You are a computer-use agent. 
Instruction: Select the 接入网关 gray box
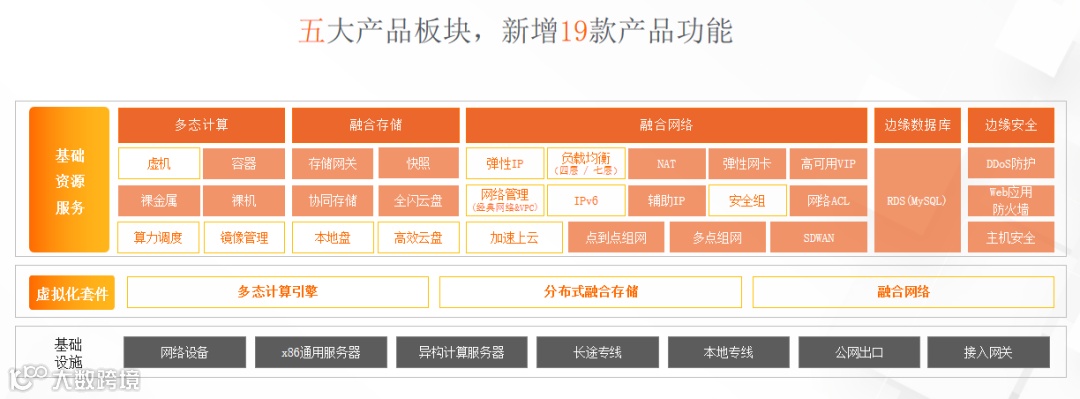pyautogui.click(x=989, y=352)
